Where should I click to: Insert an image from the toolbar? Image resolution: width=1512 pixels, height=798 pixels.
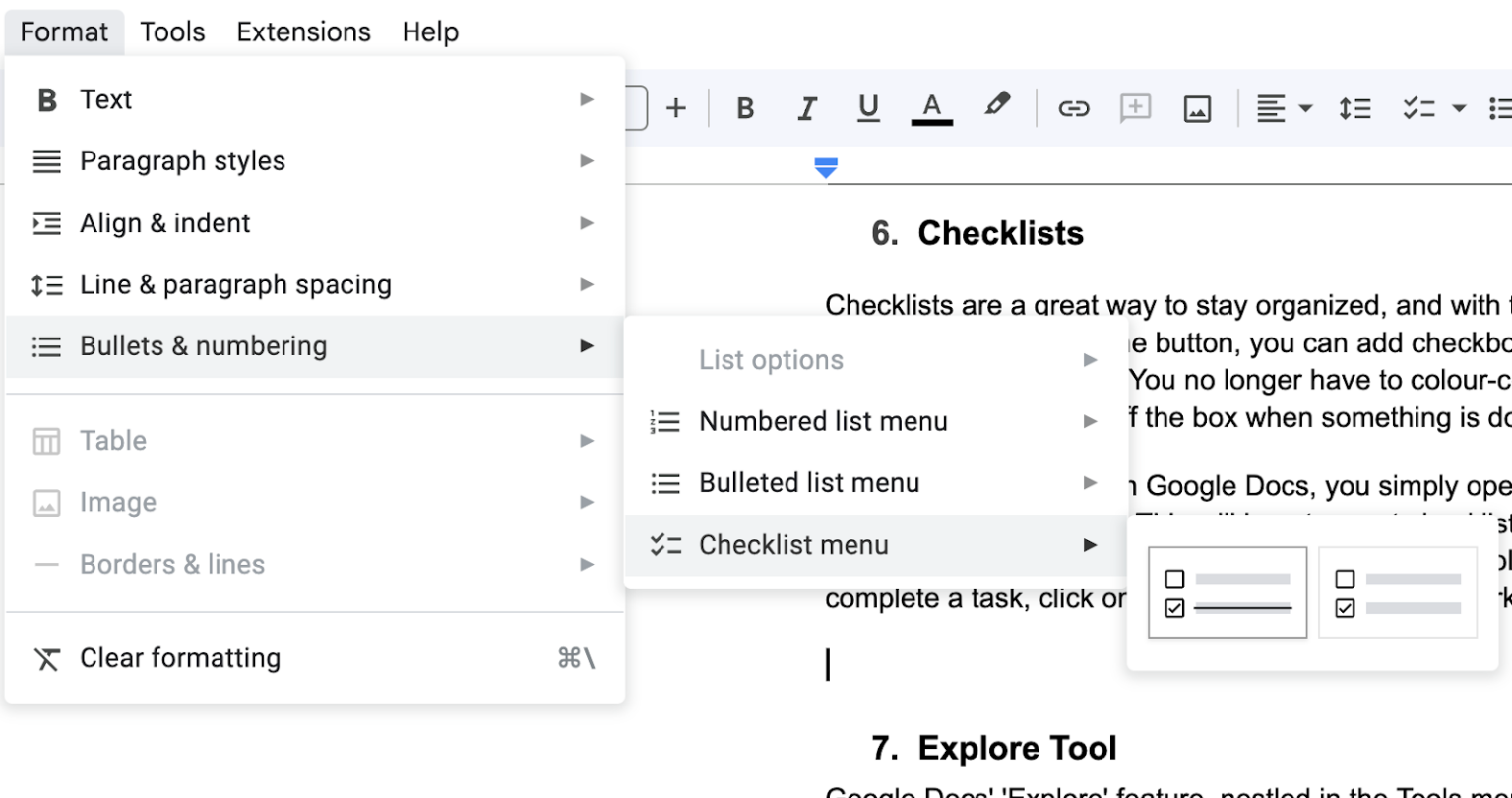coord(1196,108)
